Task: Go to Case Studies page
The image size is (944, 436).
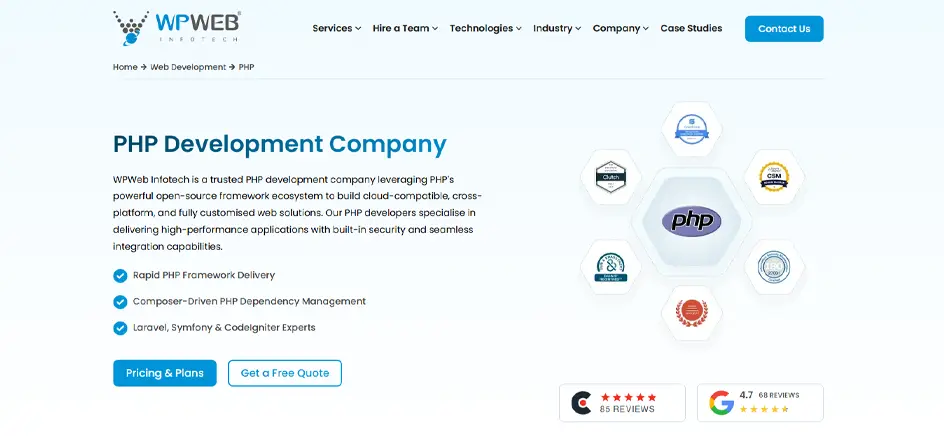Action: click(x=691, y=28)
